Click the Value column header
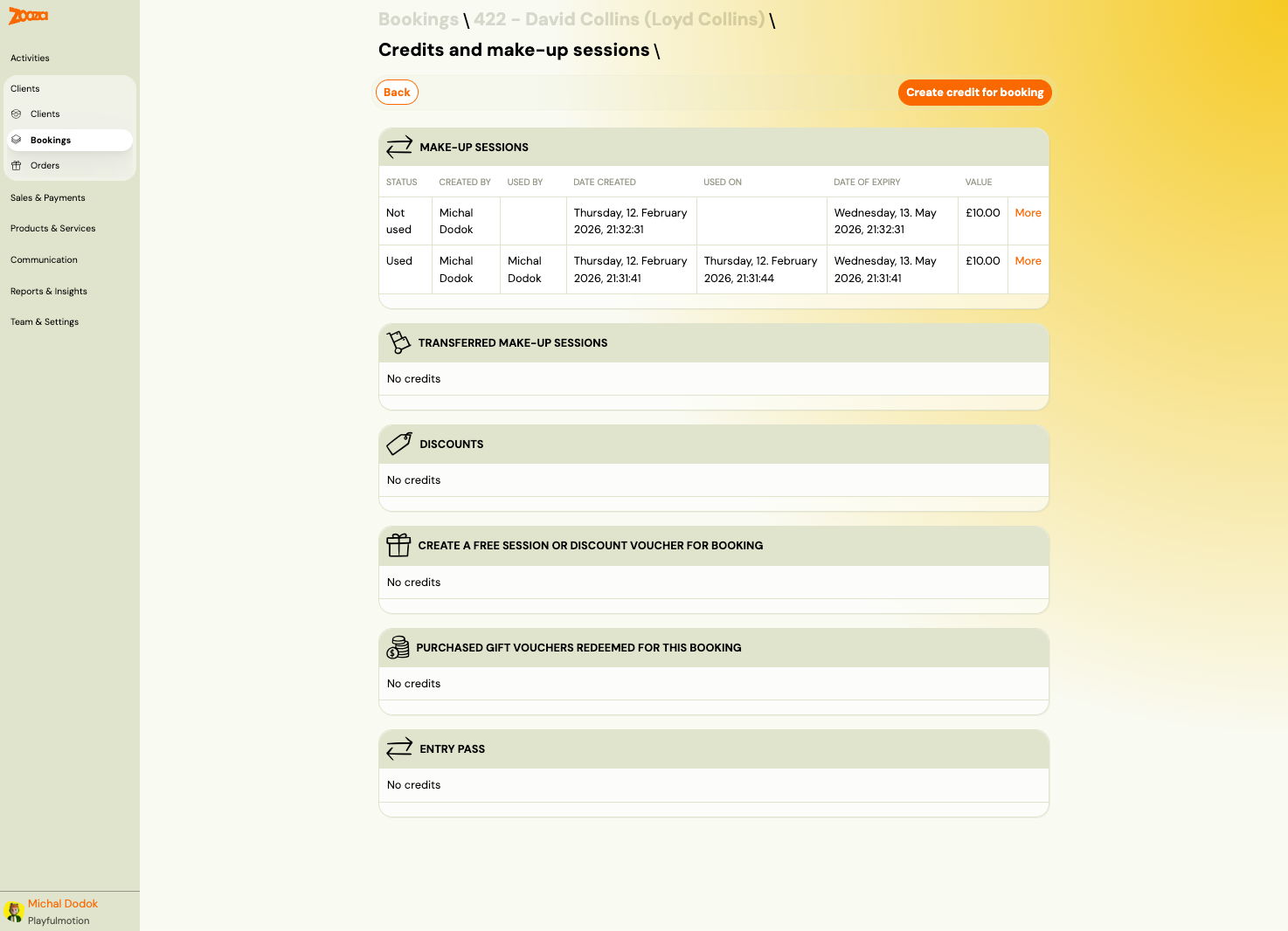This screenshot has width=1288, height=931. (x=979, y=182)
